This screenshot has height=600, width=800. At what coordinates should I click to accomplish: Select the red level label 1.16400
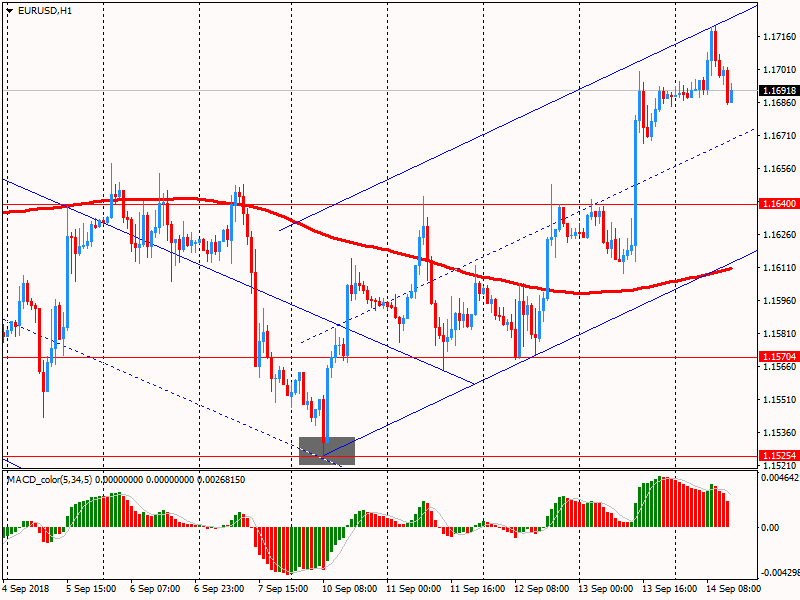pyautogui.click(x=780, y=204)
